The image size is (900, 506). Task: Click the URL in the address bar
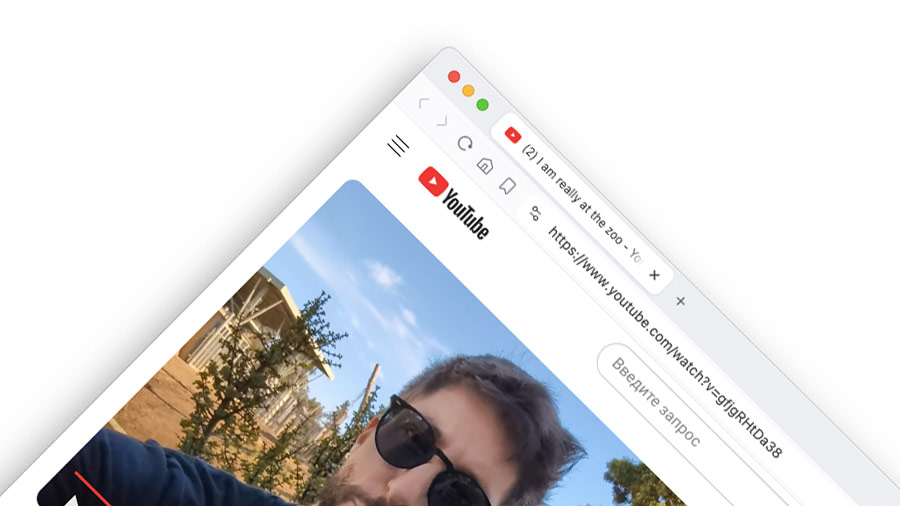(665, 342)
